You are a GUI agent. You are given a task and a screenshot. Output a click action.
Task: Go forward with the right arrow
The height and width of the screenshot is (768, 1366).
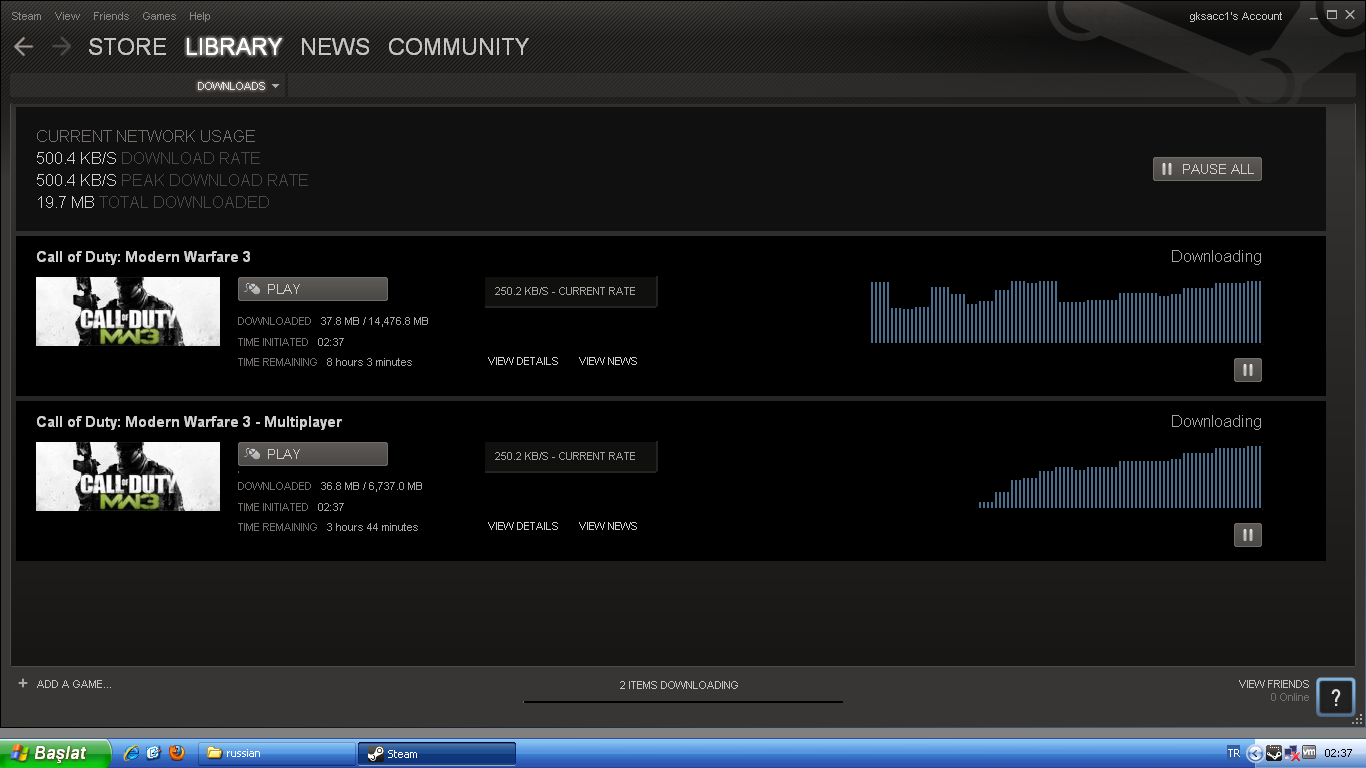pos(61,47)
